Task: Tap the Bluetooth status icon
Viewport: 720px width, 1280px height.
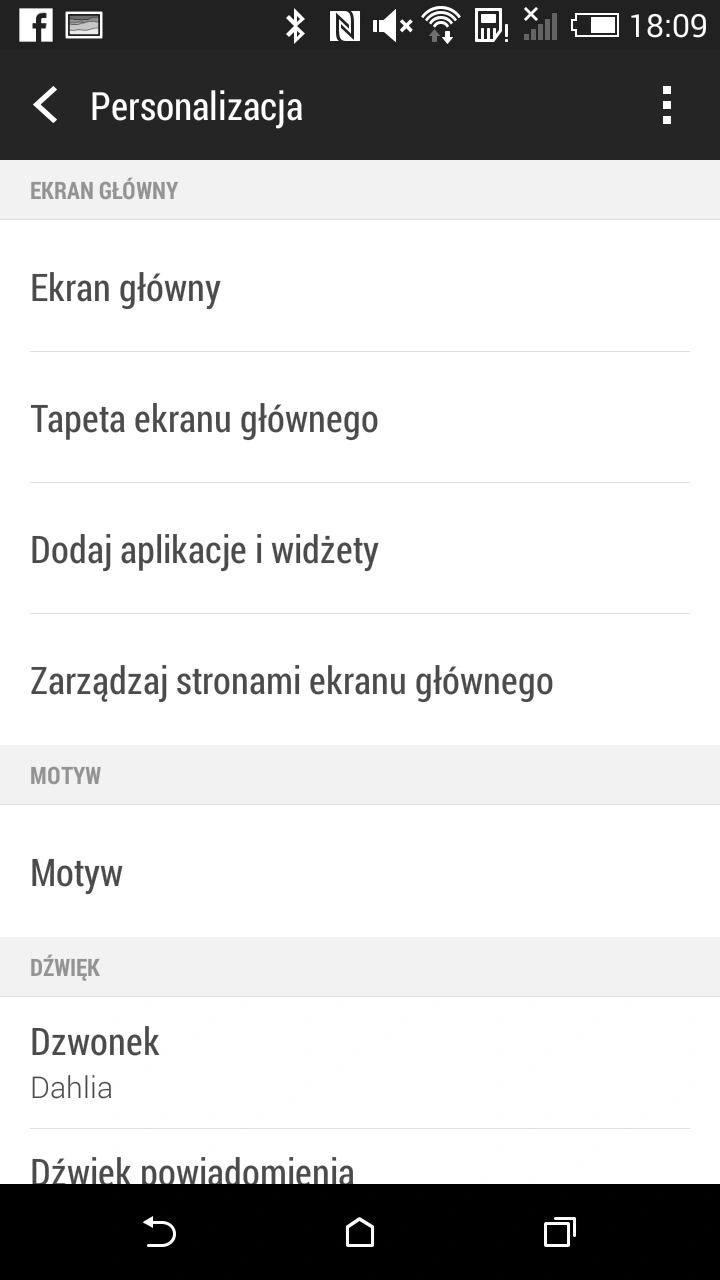Action: 295,25
